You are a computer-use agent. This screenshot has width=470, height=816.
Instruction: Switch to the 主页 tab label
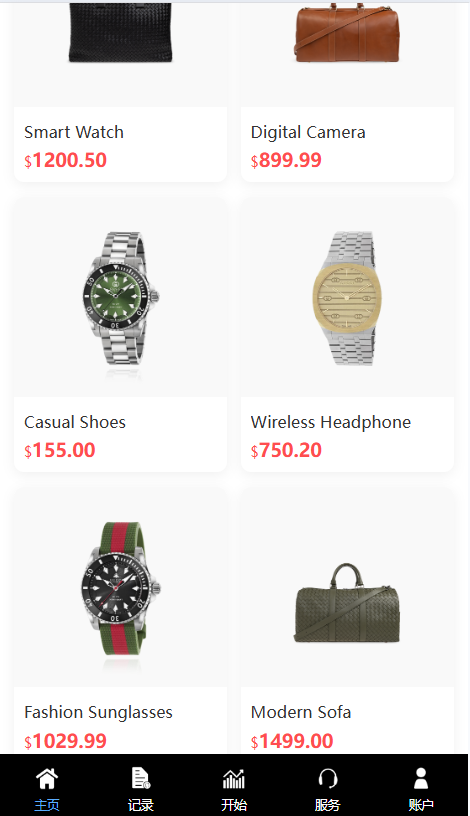47,805
